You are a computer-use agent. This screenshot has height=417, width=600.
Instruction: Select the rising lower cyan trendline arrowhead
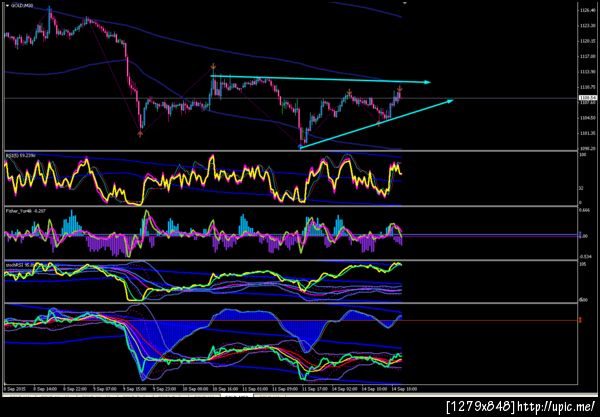click(x=450, y=101)
